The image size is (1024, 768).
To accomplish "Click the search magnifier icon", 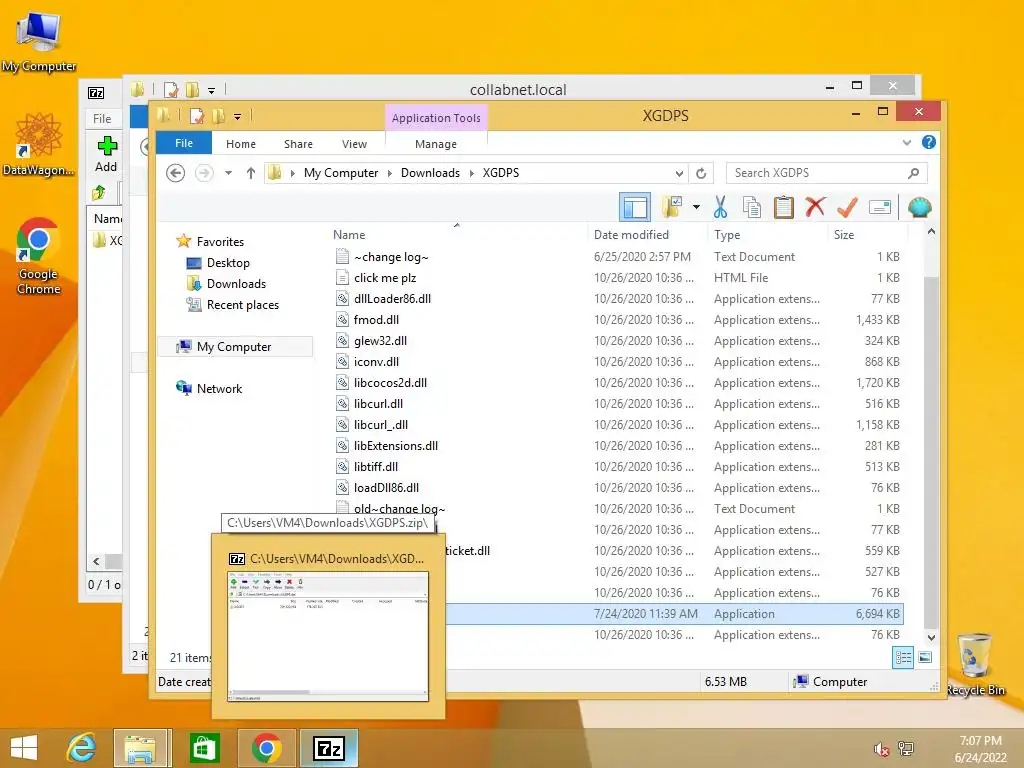I will [x=914, y=173].
